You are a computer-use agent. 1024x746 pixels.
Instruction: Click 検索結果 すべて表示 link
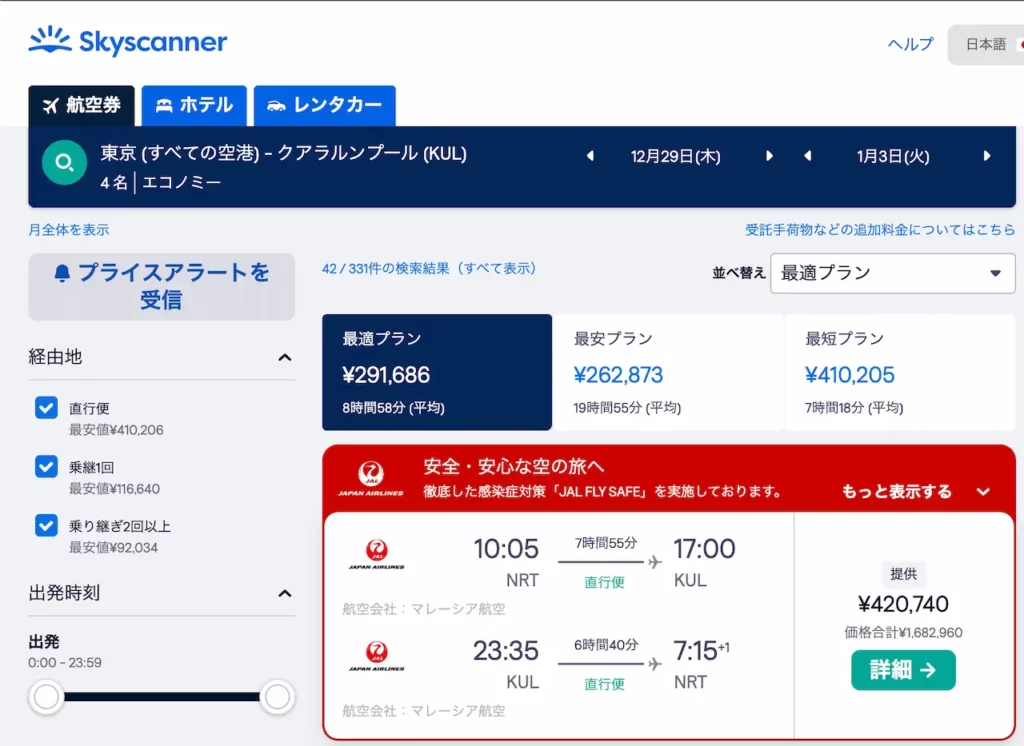pos(429,268)
